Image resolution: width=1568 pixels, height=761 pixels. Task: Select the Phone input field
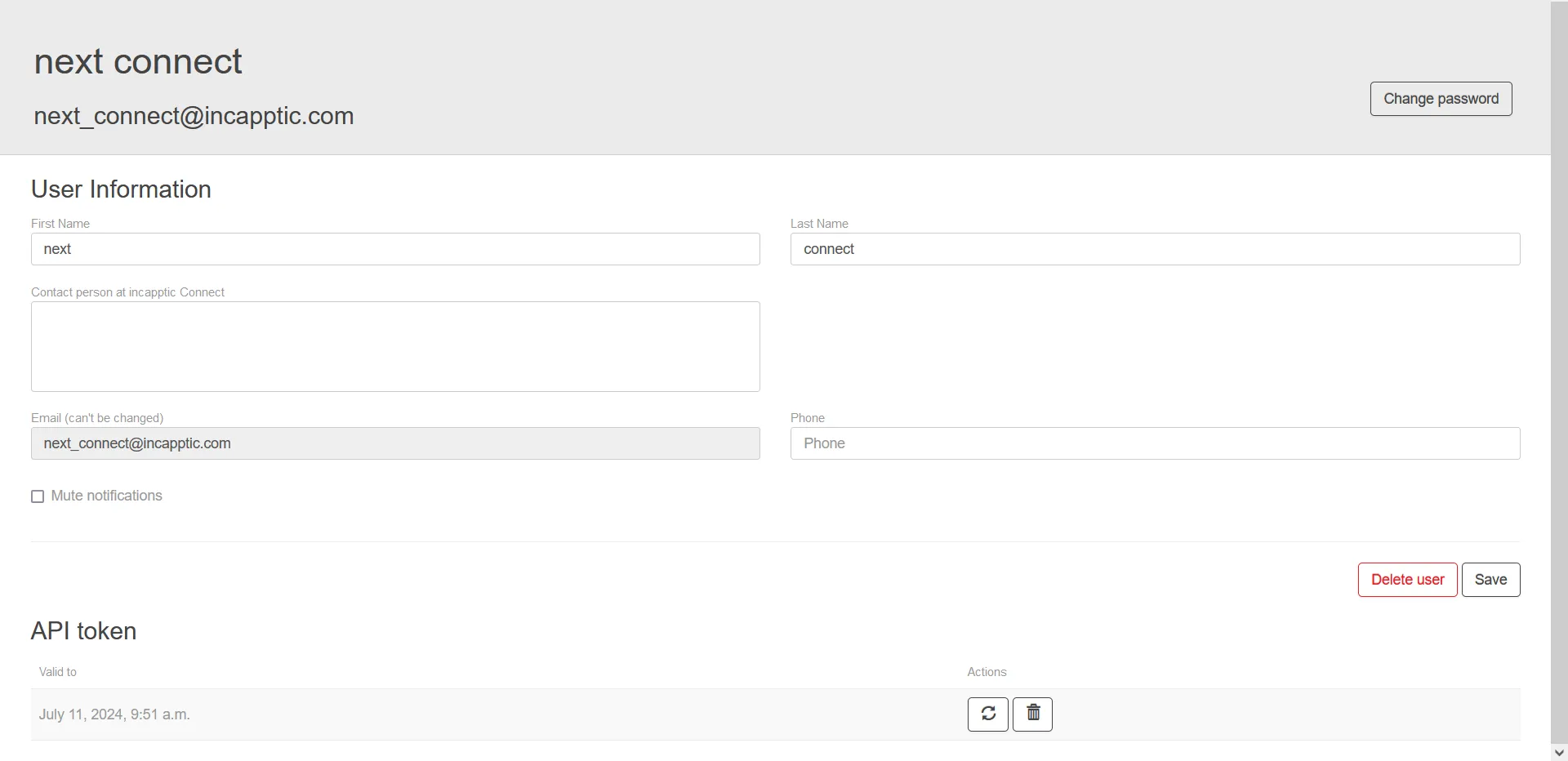pos(1155,443)
